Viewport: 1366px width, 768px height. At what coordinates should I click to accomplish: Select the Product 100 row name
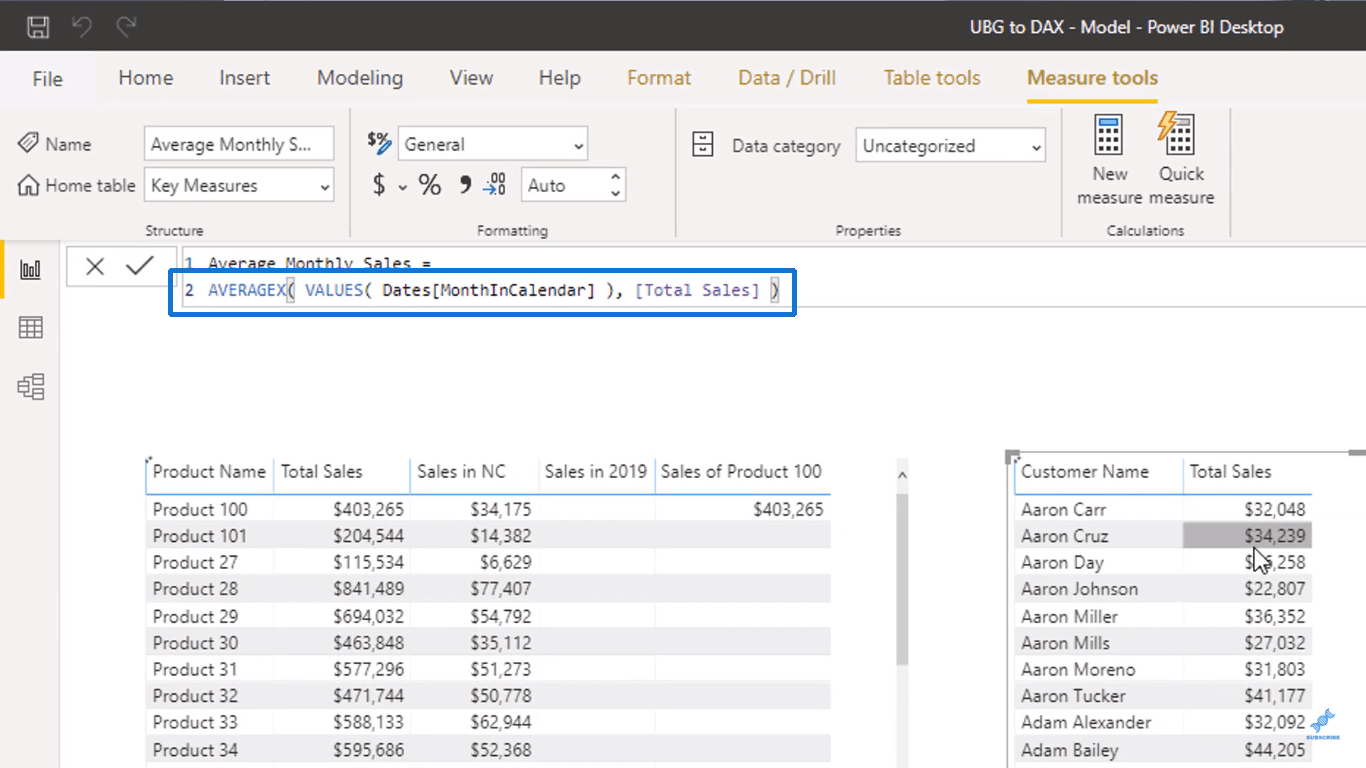(x=200, y=509)
